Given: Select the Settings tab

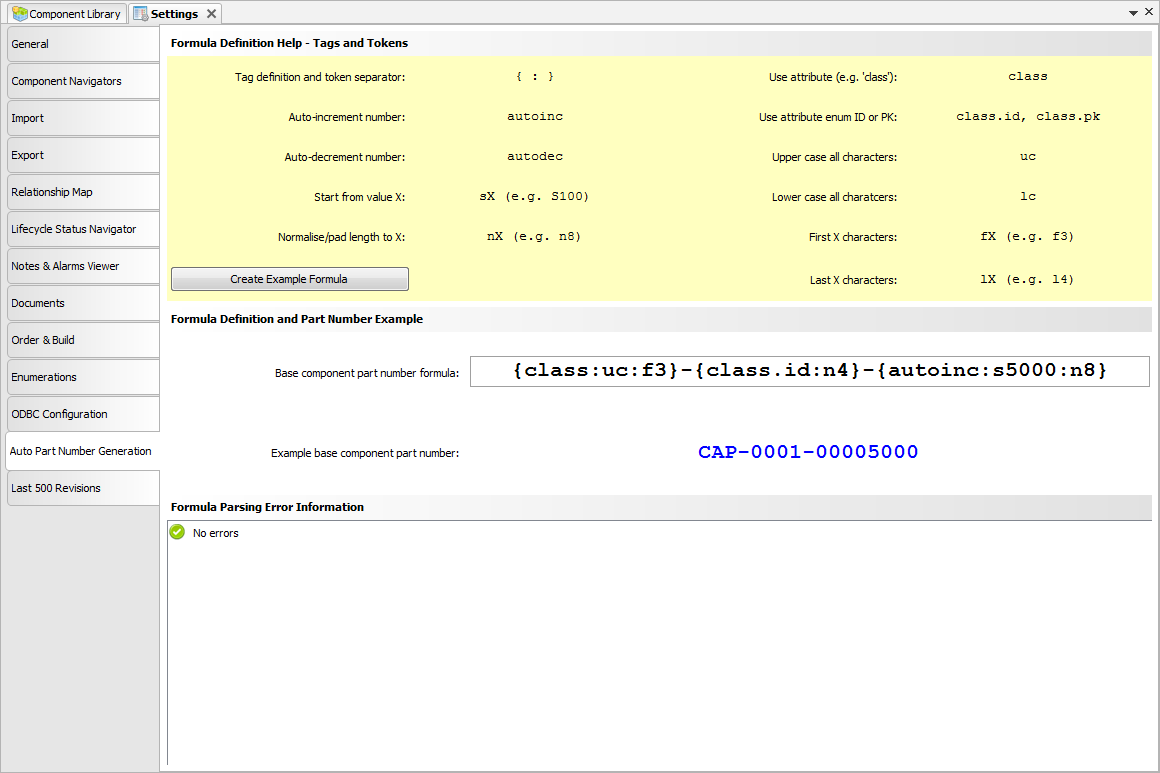Looking at the screenshot, I should pyautogui.click(x=172, y=13).
